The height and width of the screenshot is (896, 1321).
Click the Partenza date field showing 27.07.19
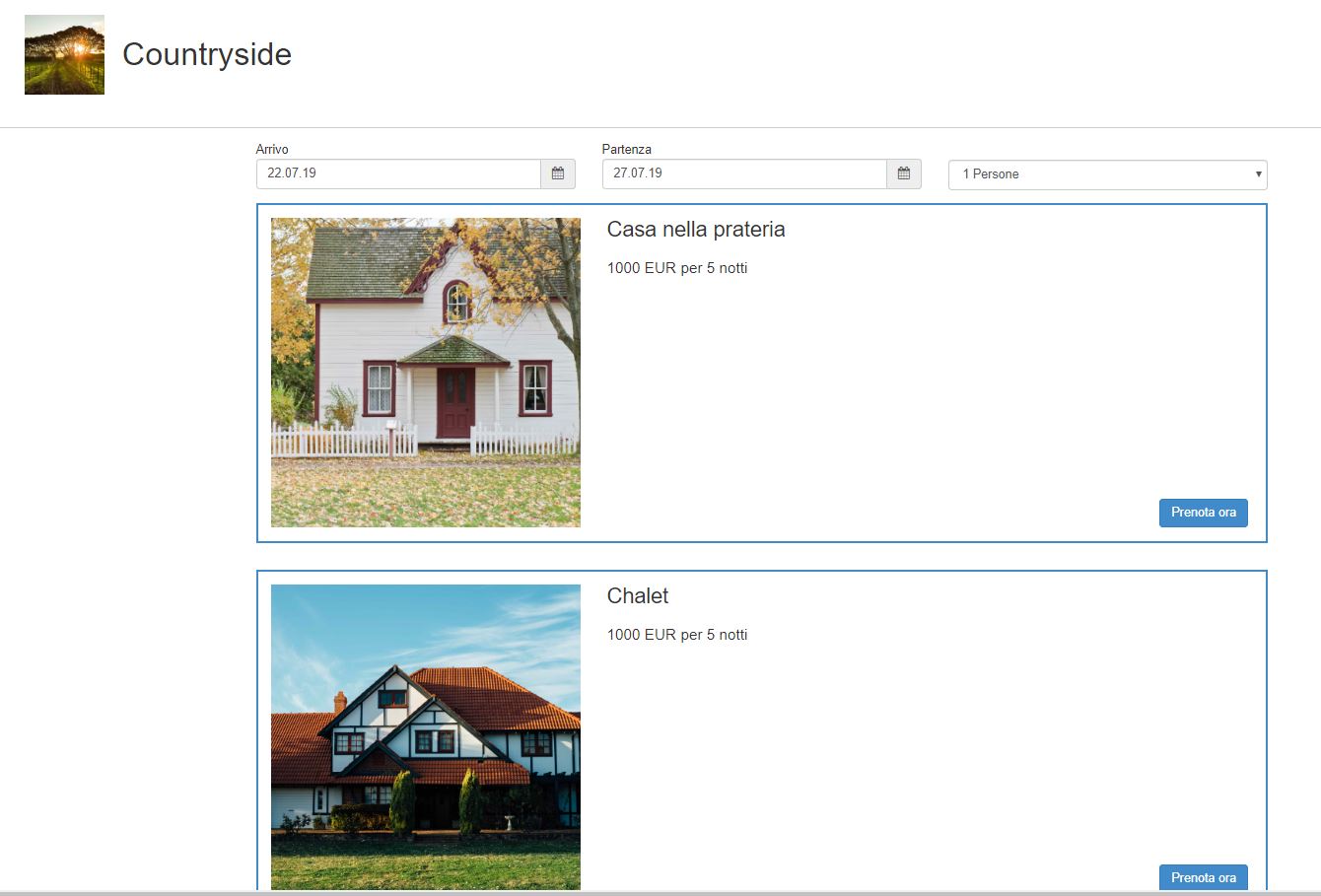(x=744, y=173)
